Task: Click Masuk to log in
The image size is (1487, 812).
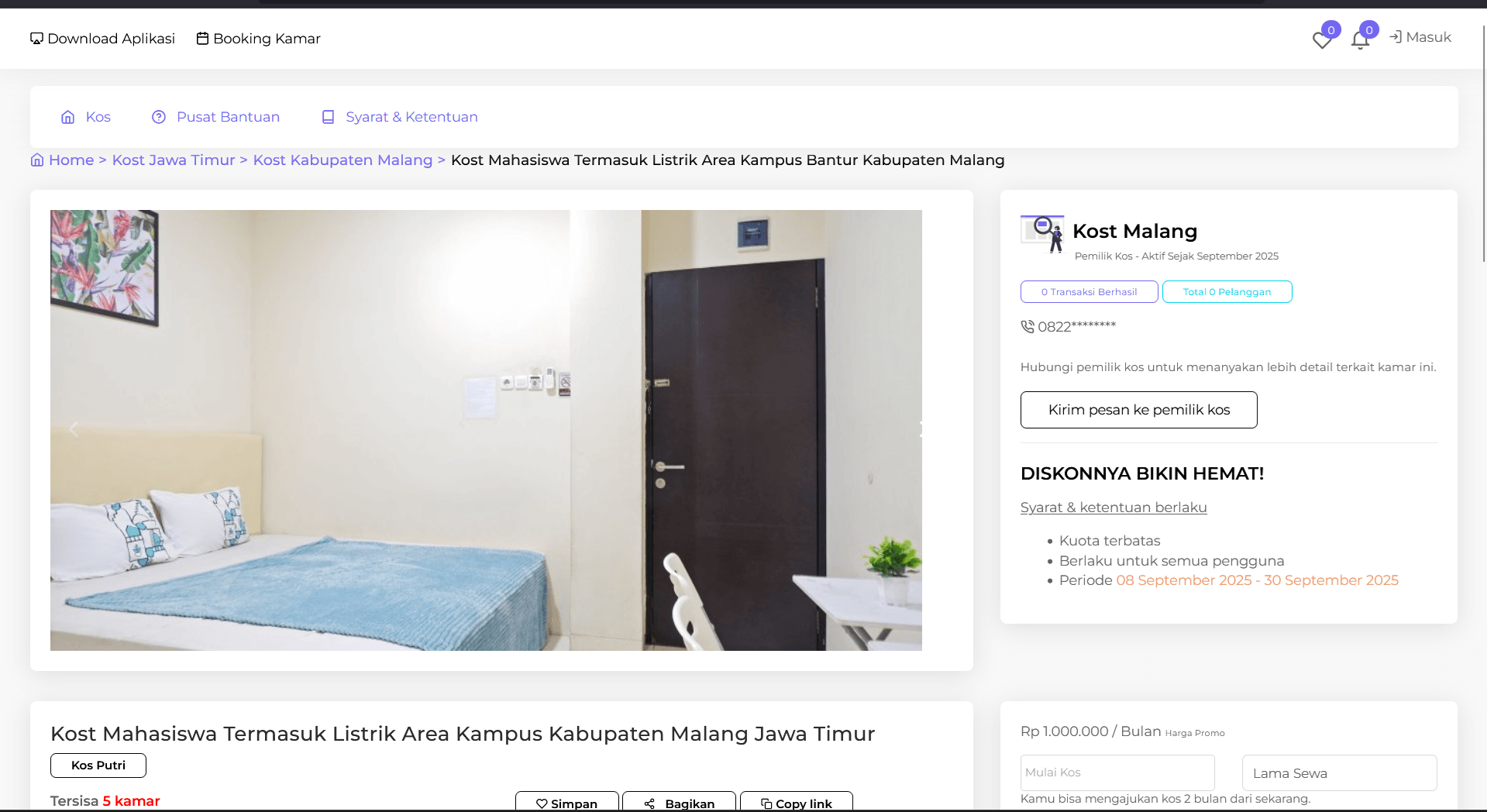Action: [x=1420, y=37]
